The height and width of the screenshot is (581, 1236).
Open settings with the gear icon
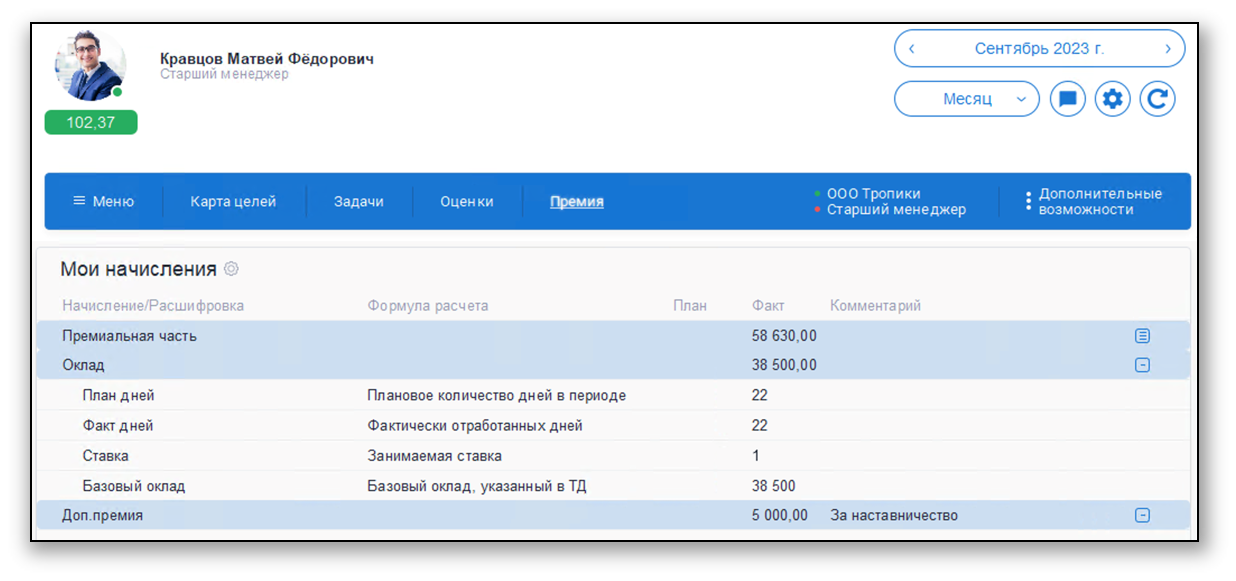pyautogui.click(x=1112, y=98)
